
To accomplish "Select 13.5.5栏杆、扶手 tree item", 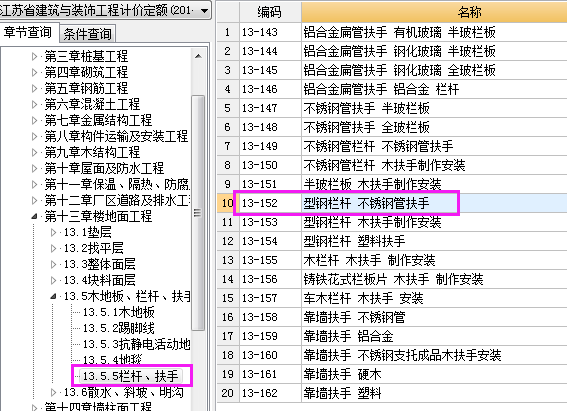I will [x=131, y=376].
